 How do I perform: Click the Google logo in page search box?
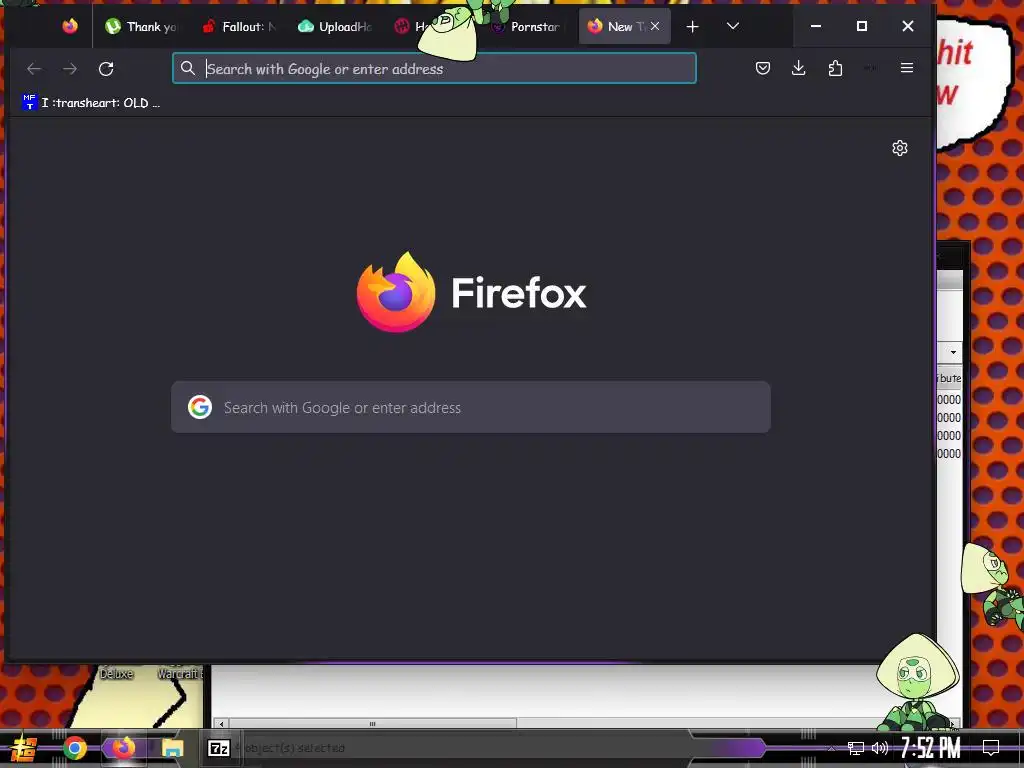pyautogui.click(x=200, y=407)
